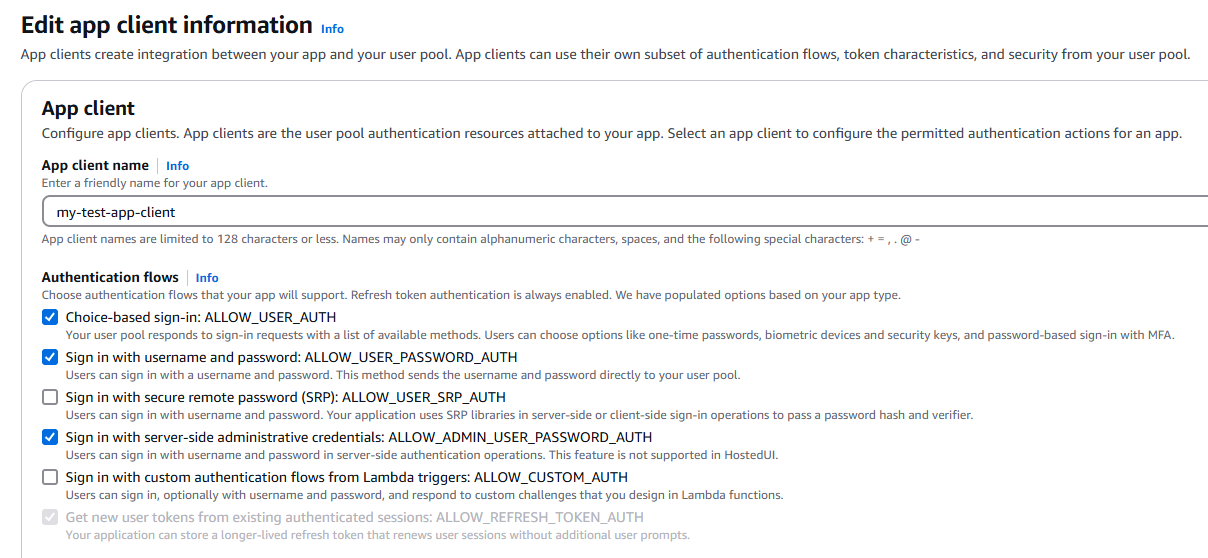The height and width of the screenshot is (558, 1208).
Task: Open Info link next to Authentication flows
Action: (207, 278)
